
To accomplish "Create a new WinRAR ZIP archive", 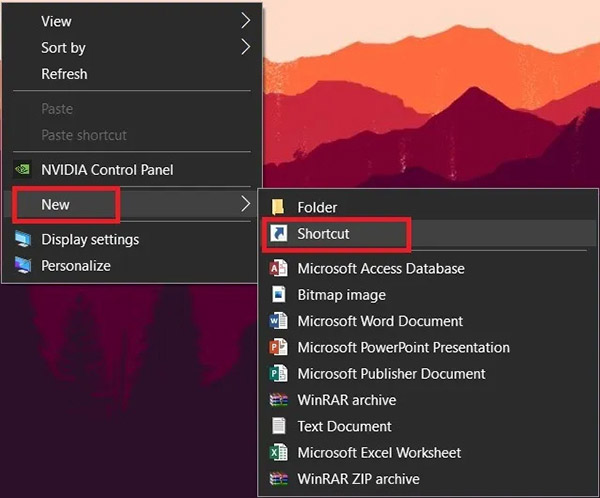I will [428, 479].
